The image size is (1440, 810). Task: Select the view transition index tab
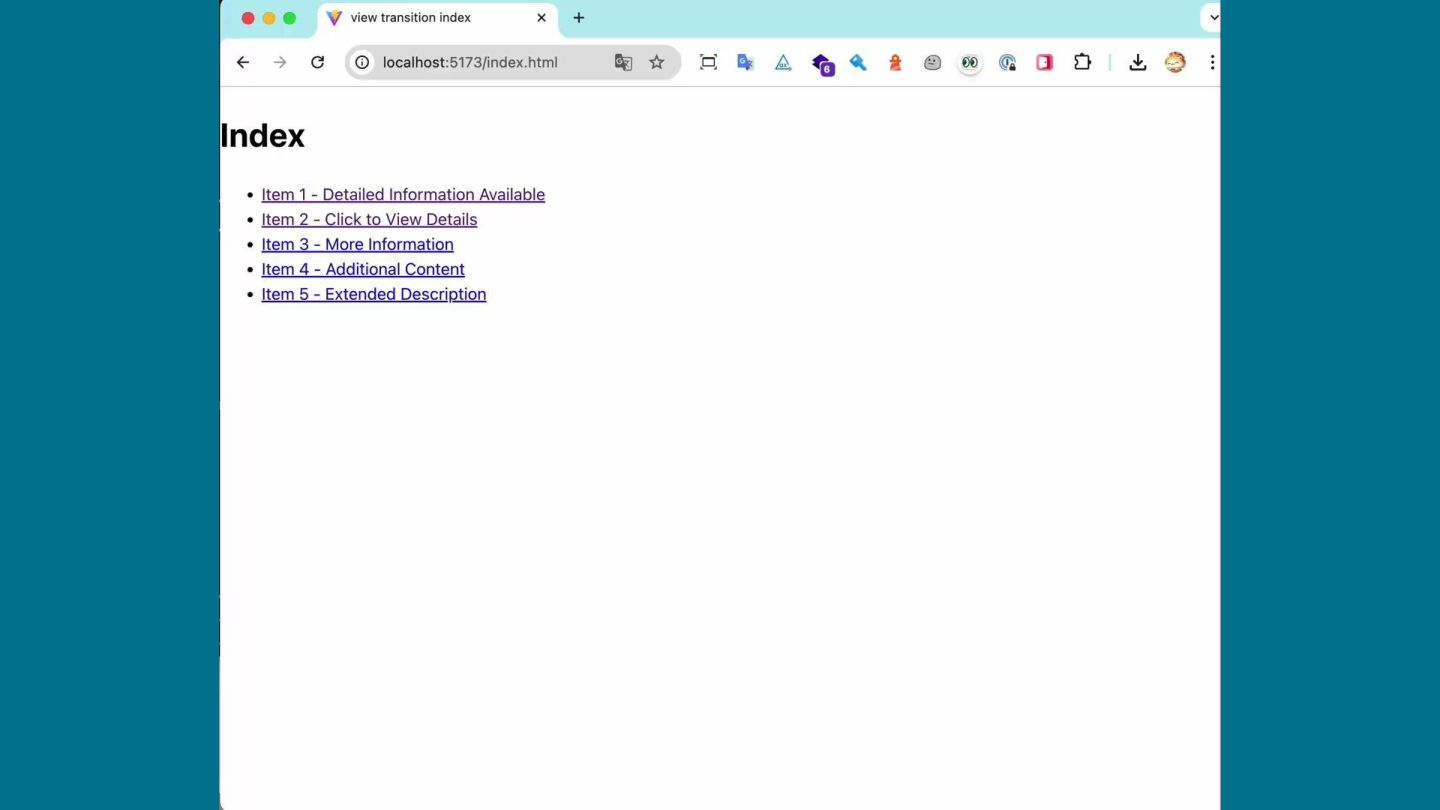(437, 18)
